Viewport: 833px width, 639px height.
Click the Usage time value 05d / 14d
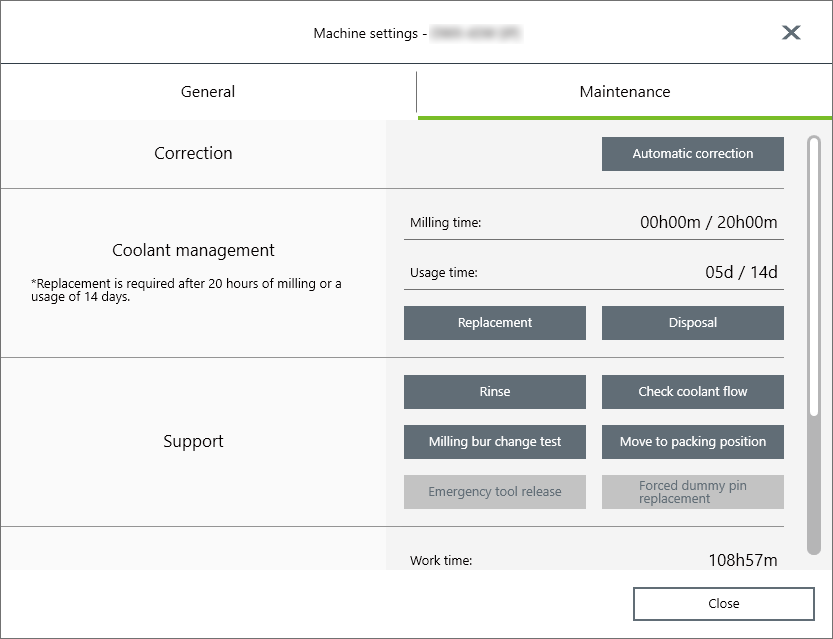pyautogui.click(x=741, y=272)
